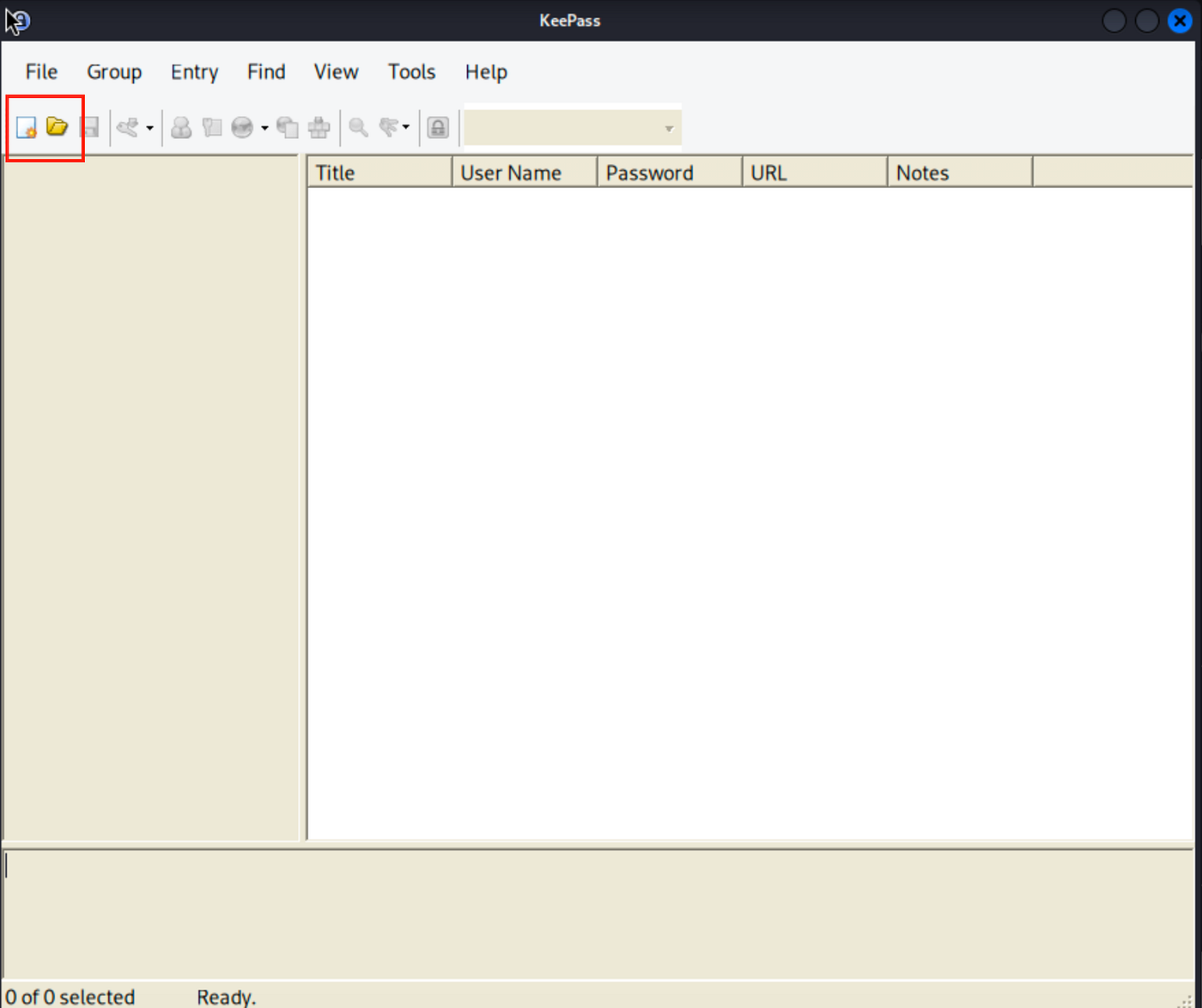Open the Help menu
Viewport: 1202px width, 1008px height.
(x=486, y=72)
